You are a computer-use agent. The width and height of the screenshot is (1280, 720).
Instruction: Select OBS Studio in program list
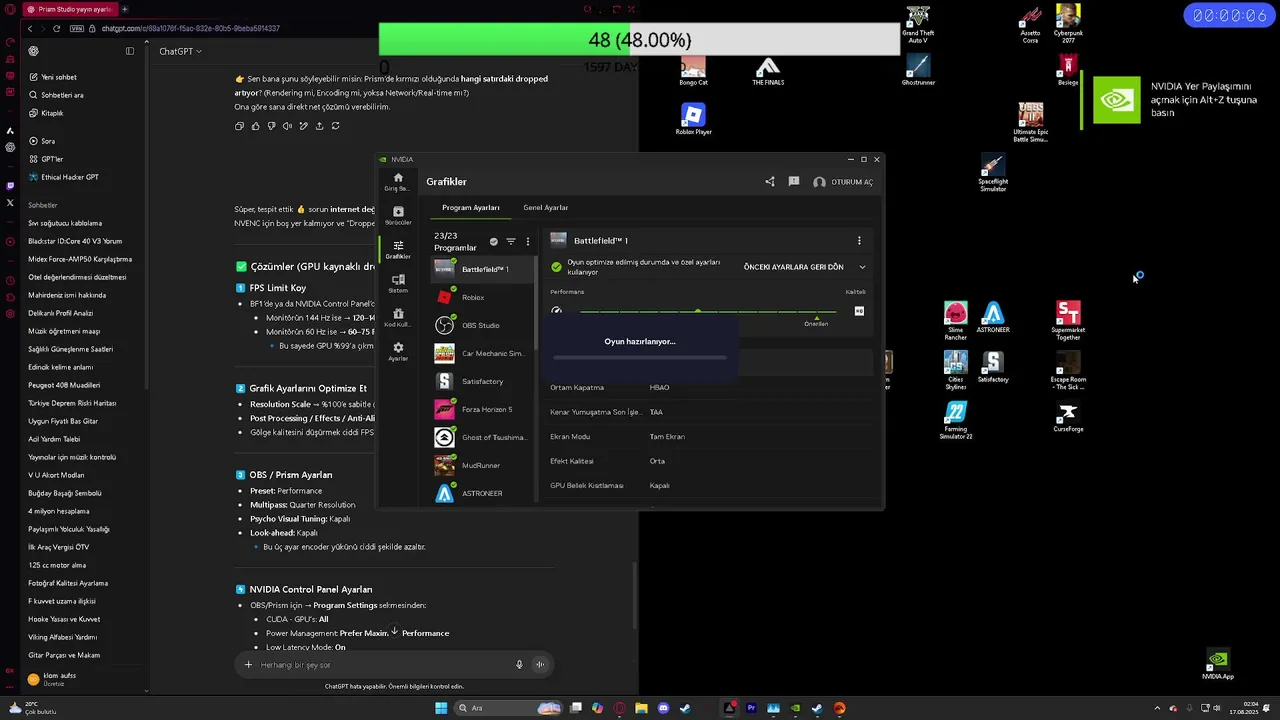(x=483, y=325)
